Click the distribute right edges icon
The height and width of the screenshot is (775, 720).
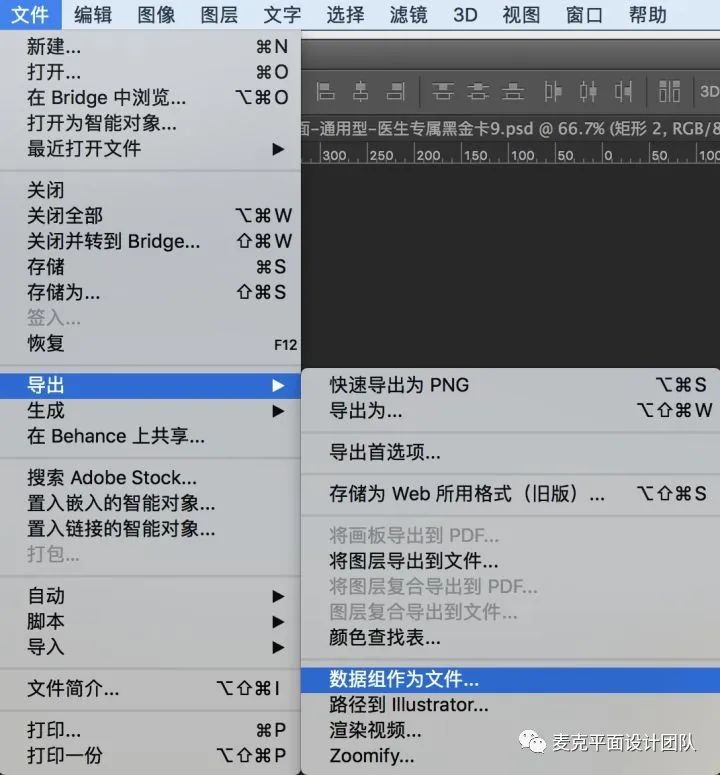(x=624, y=91)
